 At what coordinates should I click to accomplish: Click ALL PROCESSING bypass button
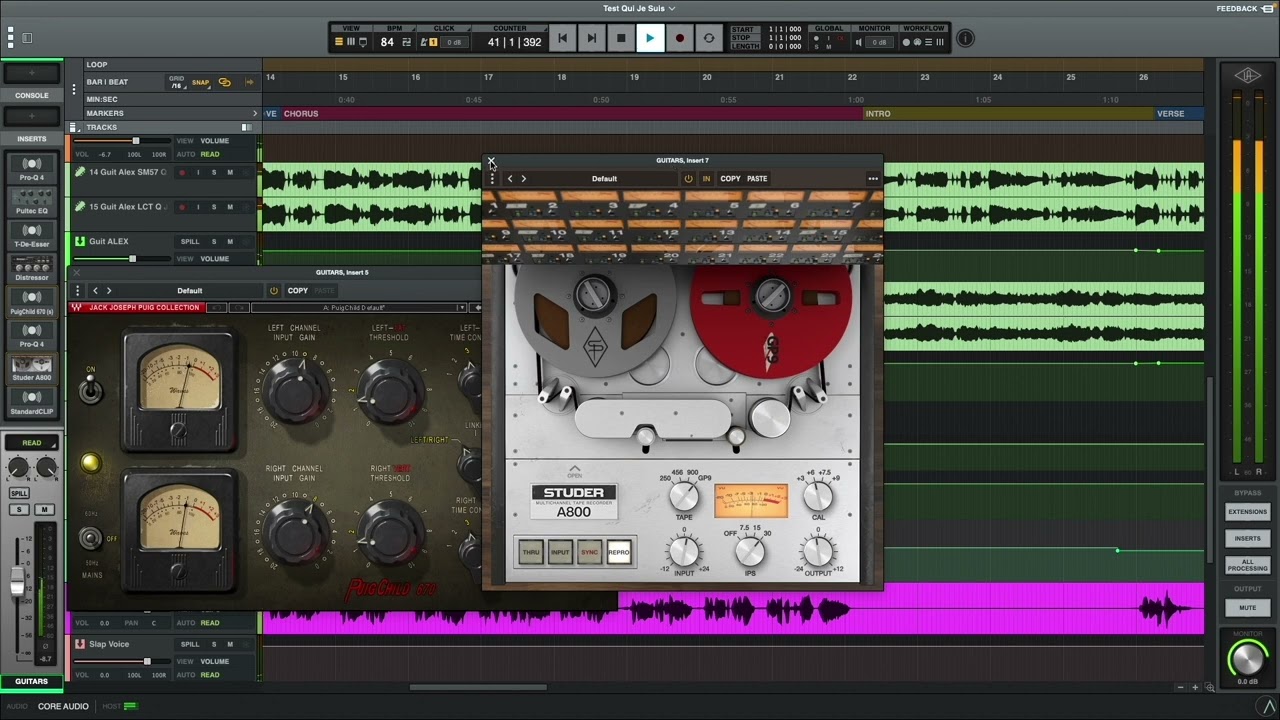[x=1247, y=566]
